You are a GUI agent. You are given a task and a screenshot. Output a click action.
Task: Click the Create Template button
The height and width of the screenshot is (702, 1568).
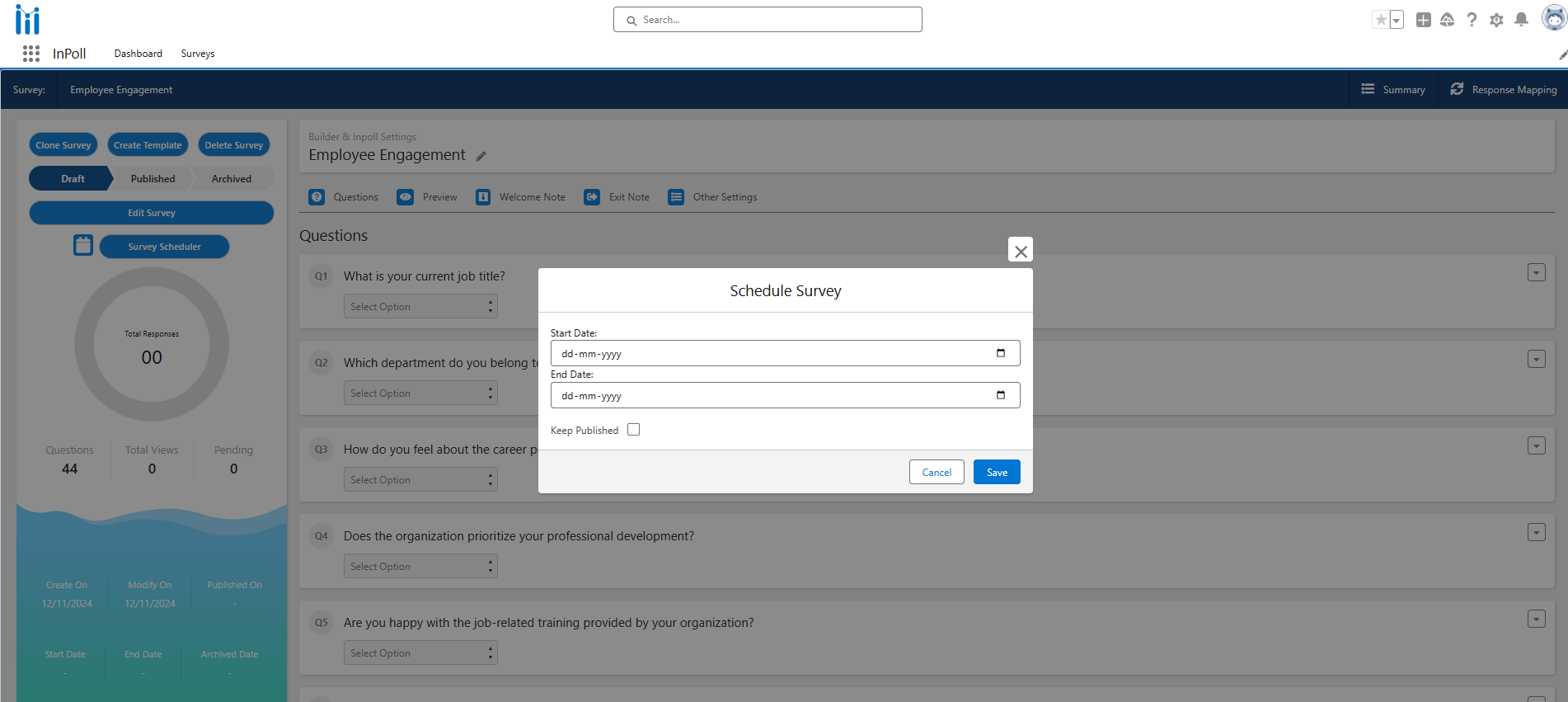(x=148, y=145)
